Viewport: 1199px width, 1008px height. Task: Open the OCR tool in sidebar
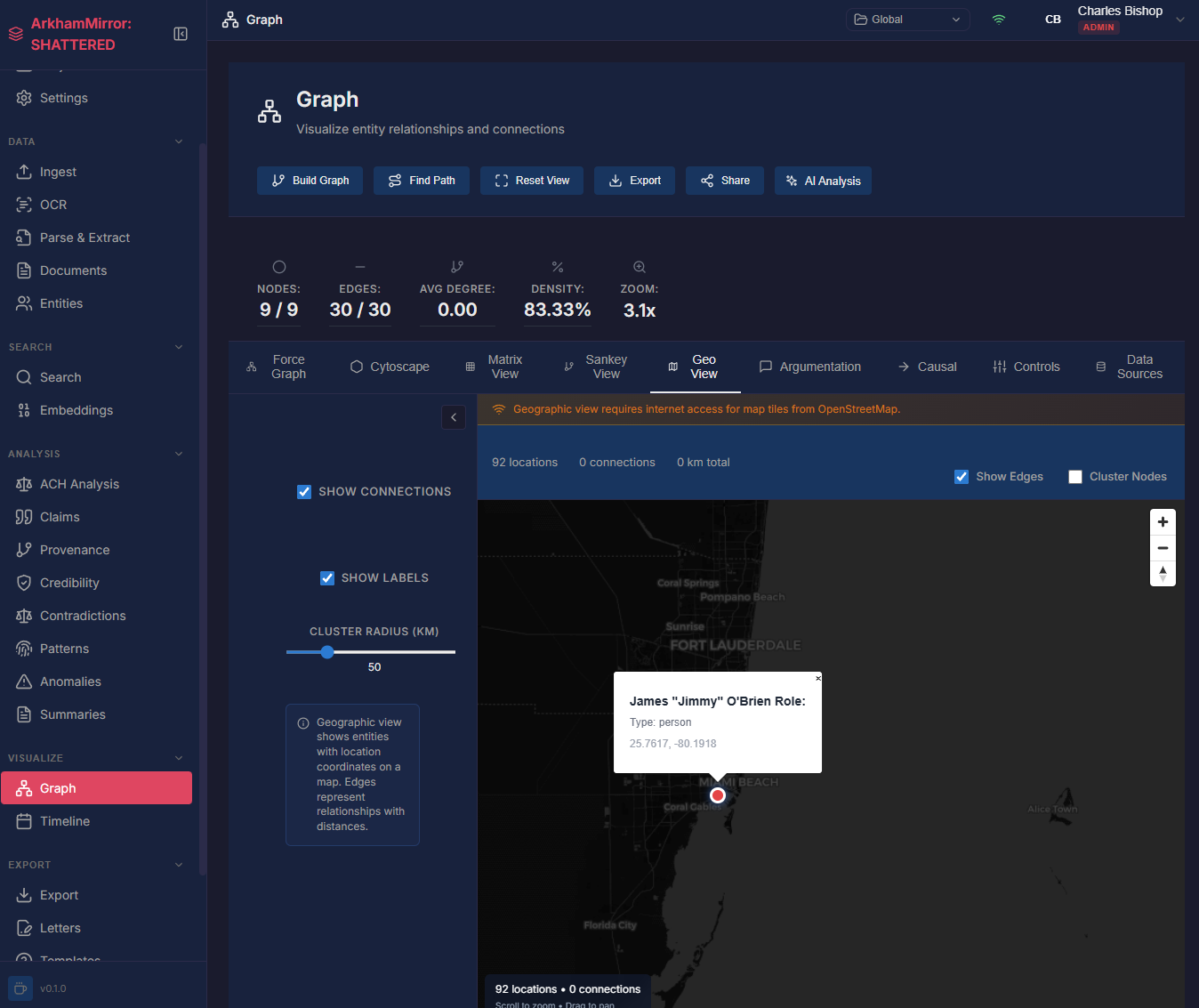pos(52,205)
